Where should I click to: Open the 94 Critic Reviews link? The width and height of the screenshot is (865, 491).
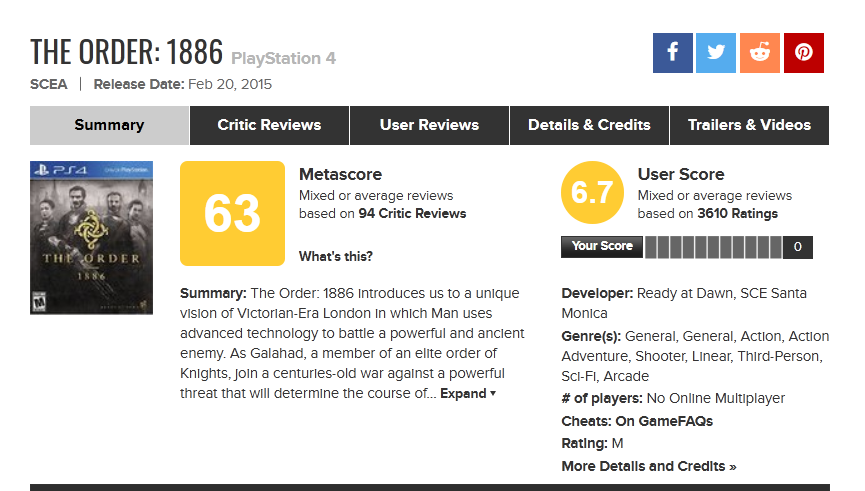point(412,213)
